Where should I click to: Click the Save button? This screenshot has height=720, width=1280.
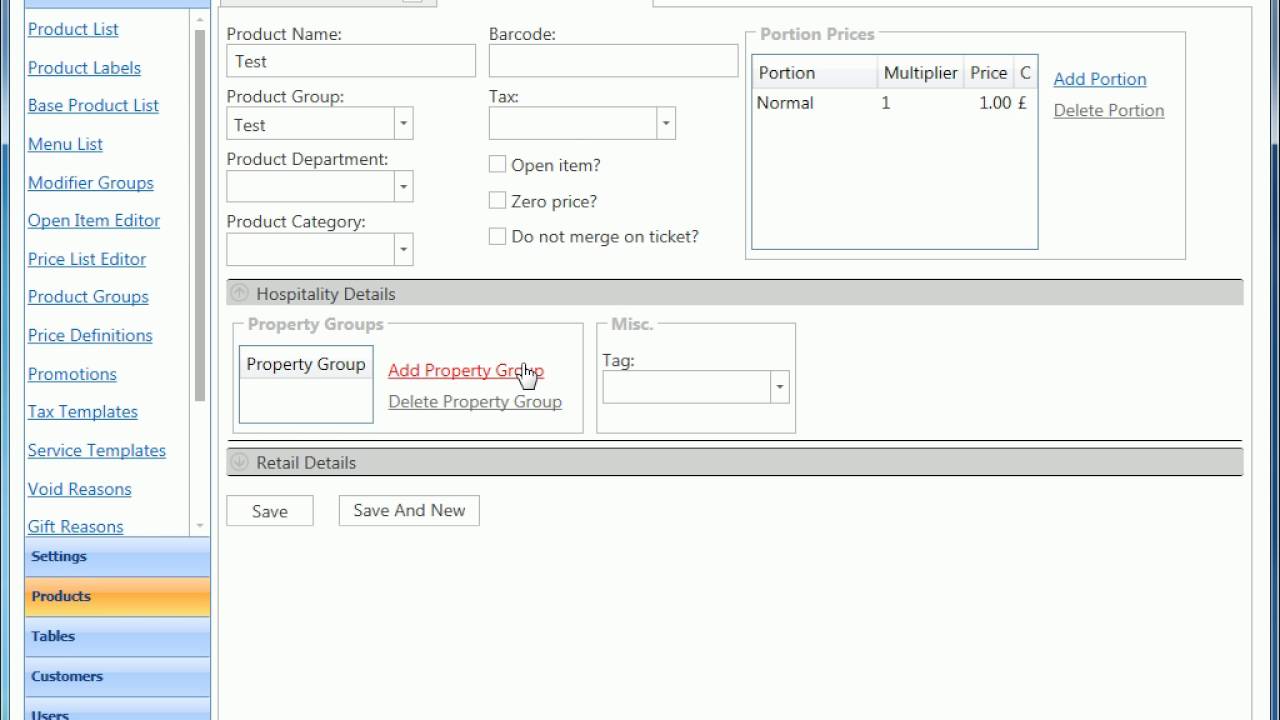pos(270,510)
